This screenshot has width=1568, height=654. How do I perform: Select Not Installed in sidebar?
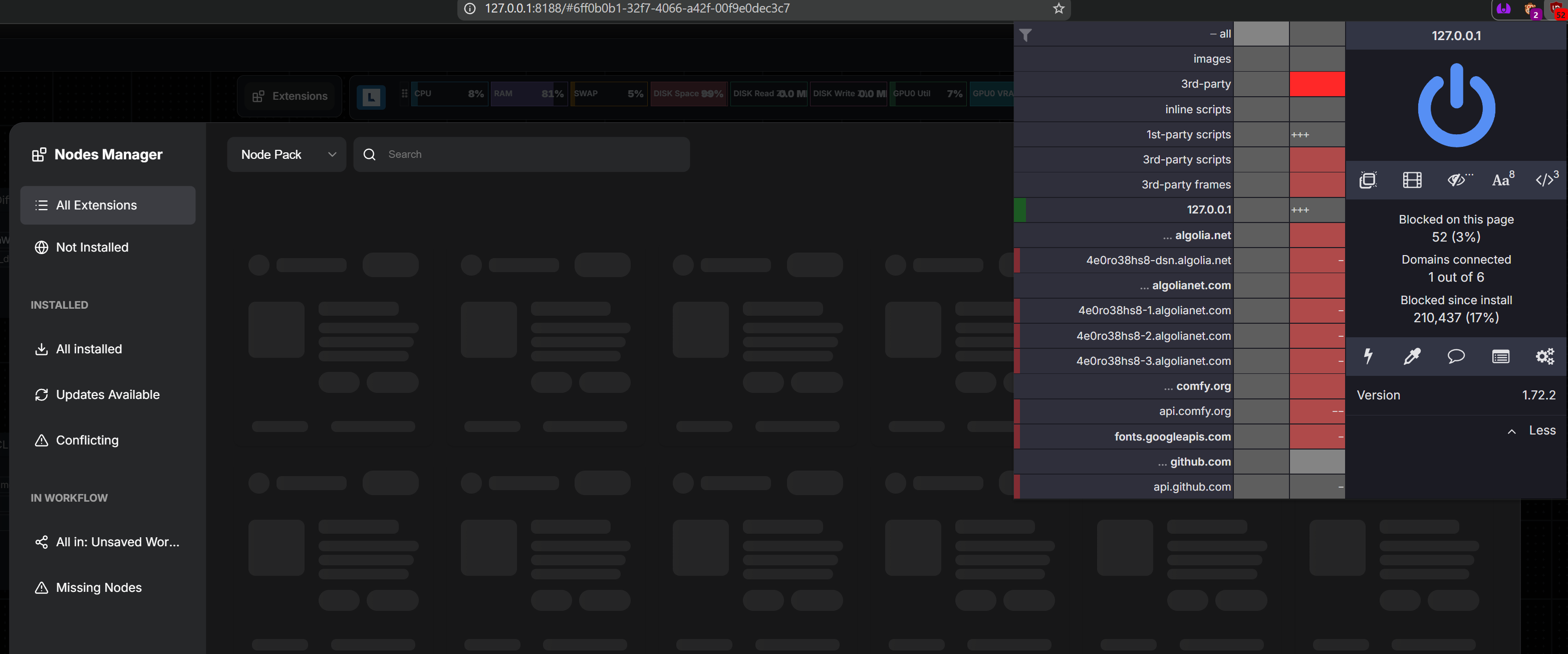108,247
